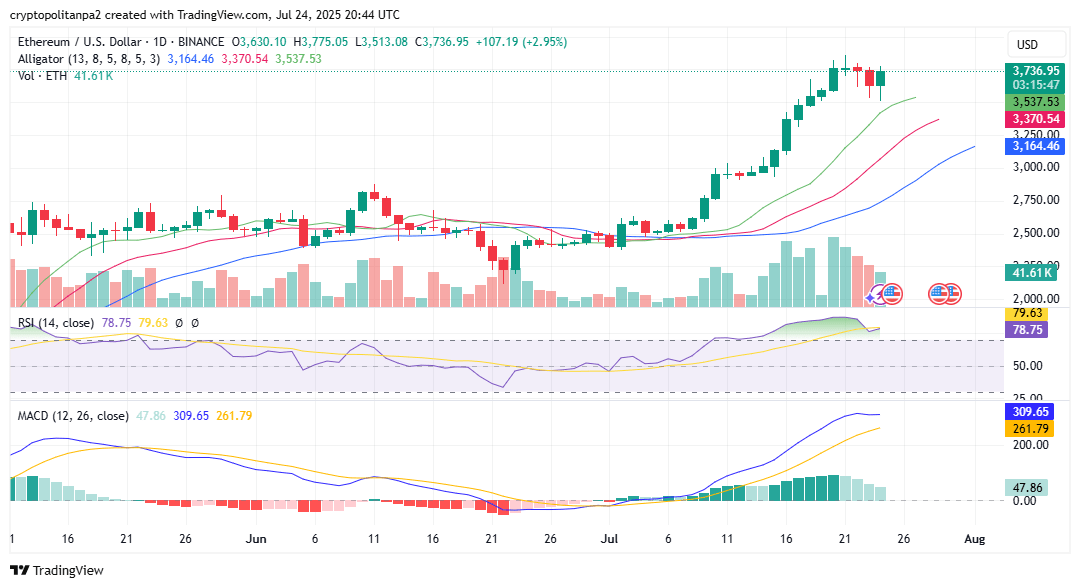Viewport: 1080px width, 588px height.
Task: Click the Jul label on the time axis
Action: [x=609, y=538]
